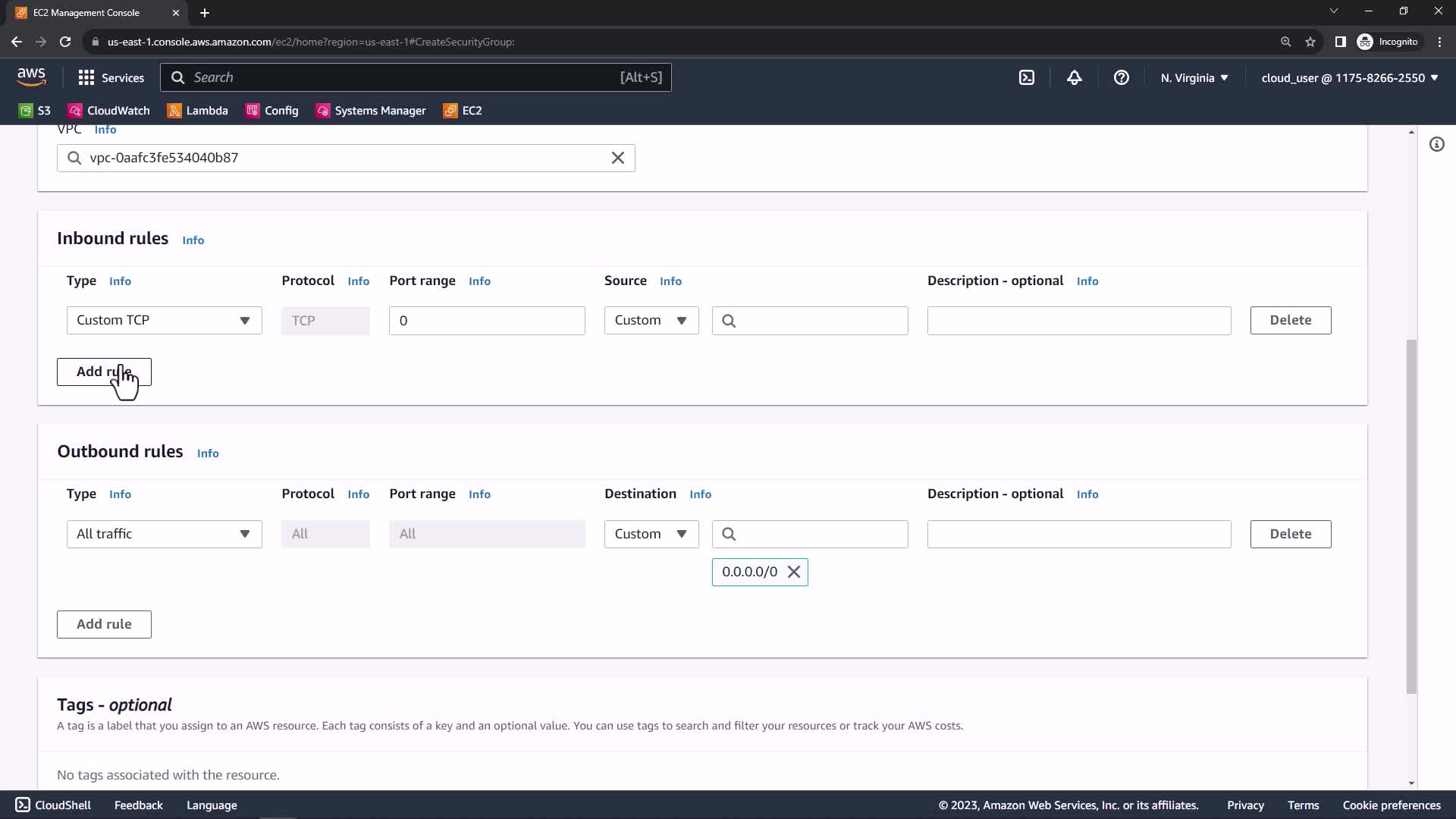The image size is (1456, 819).
Task: Open the CloudShell icon in top navigation
Action: point(1026,77)
